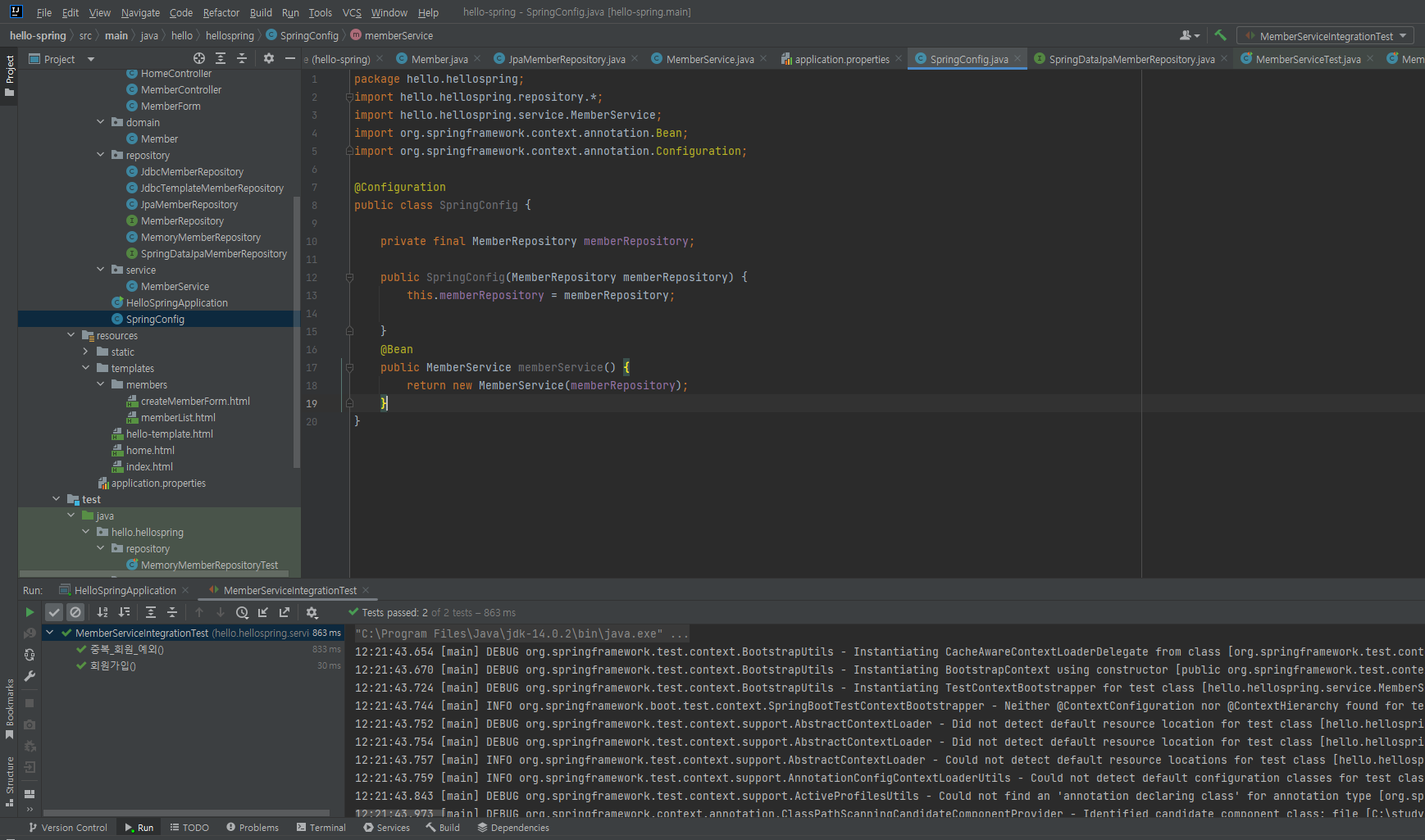
Task: Open Version Control tool window
Action: [x=68, y=828]
